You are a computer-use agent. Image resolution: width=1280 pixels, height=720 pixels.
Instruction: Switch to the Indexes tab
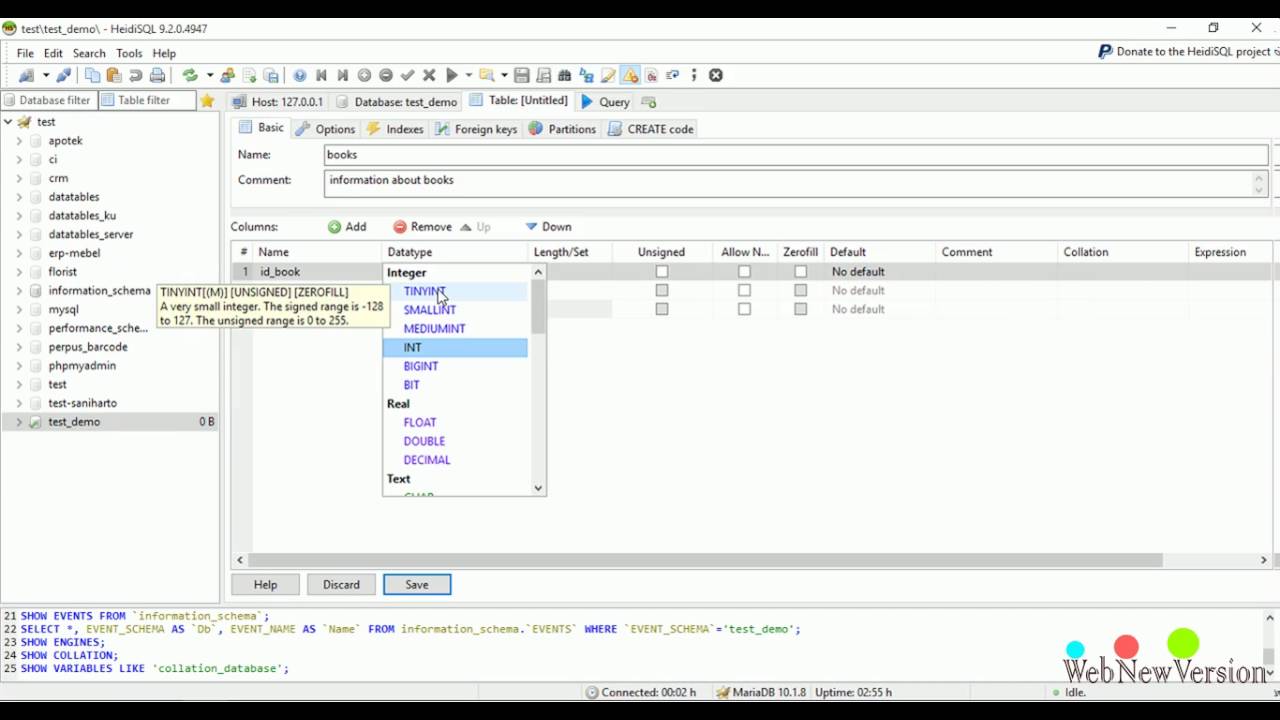[395, 129]
